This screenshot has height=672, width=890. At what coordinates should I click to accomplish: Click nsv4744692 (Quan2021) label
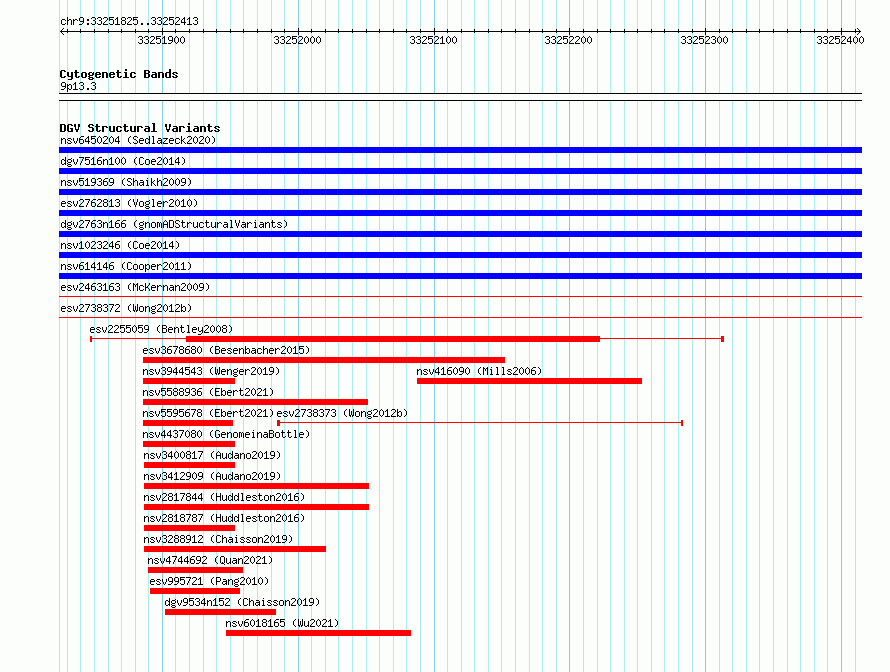[x=210, y=560]
